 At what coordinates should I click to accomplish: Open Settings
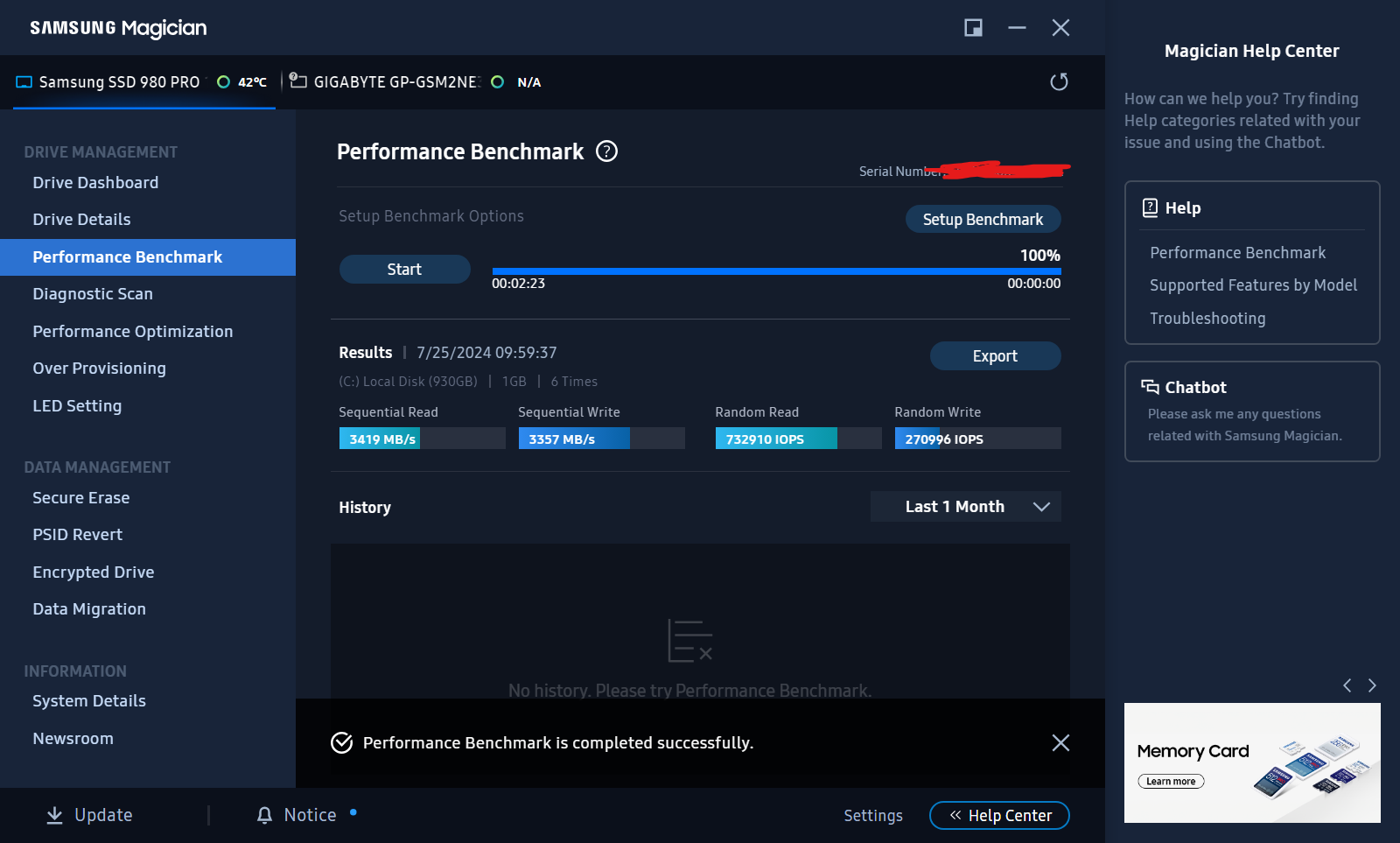[x=873, y=816]
